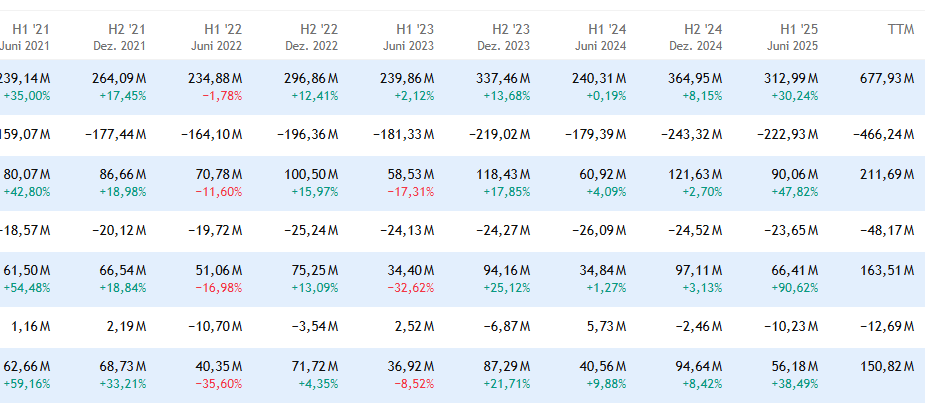Select the H1 '25 Juni 2025 column header
925x411 pixels.
click(793, 37)
